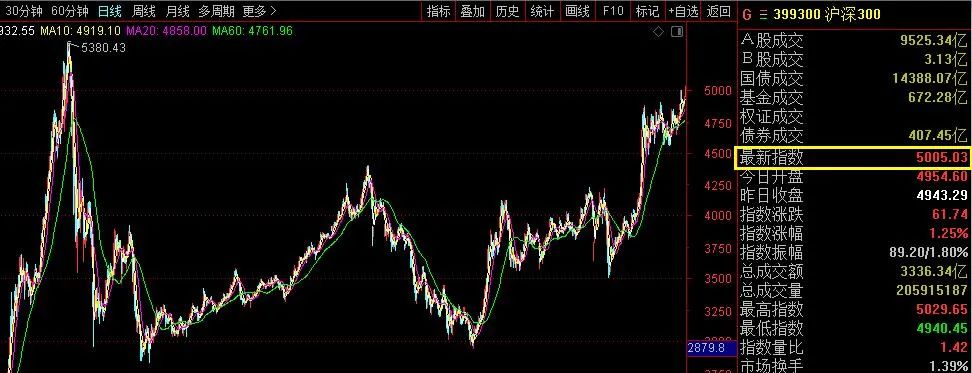Click the 最新指数 5005.03 value
Viewport: 972px width, 373px height.
pos(942,158)
